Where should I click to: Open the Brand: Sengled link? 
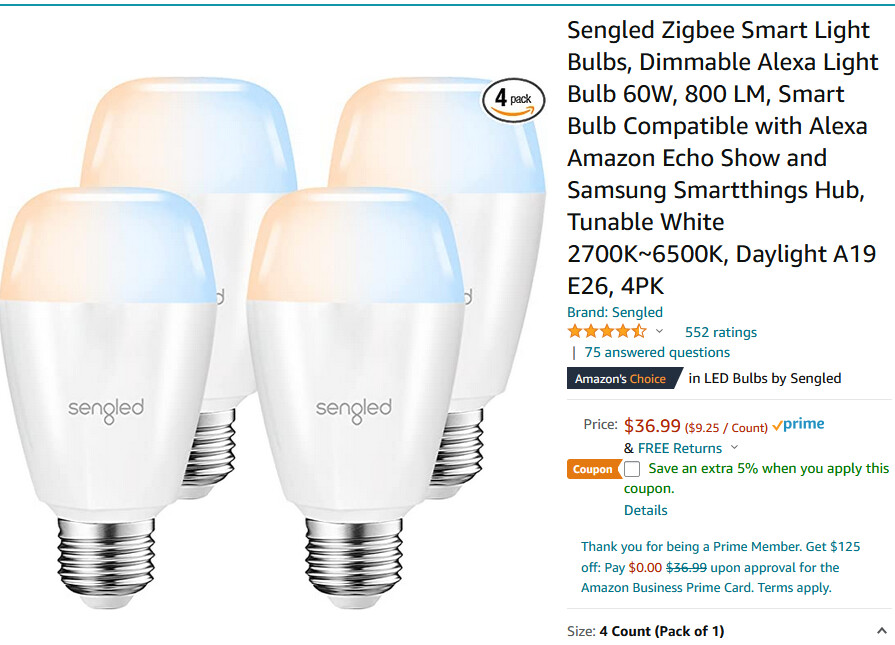tap(615, 312)
